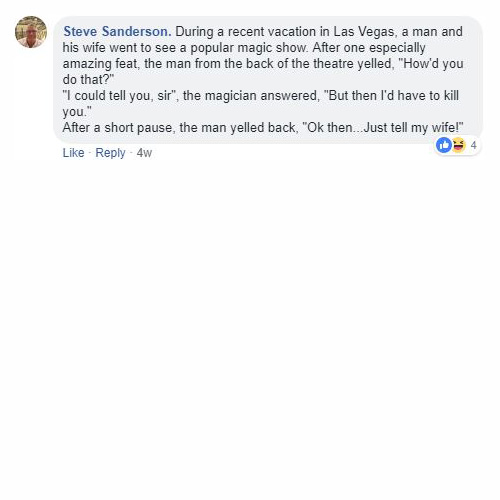Click the phrase "After a short pause"
This screenshot has height=500, width=500.
(x=117, y=128)
